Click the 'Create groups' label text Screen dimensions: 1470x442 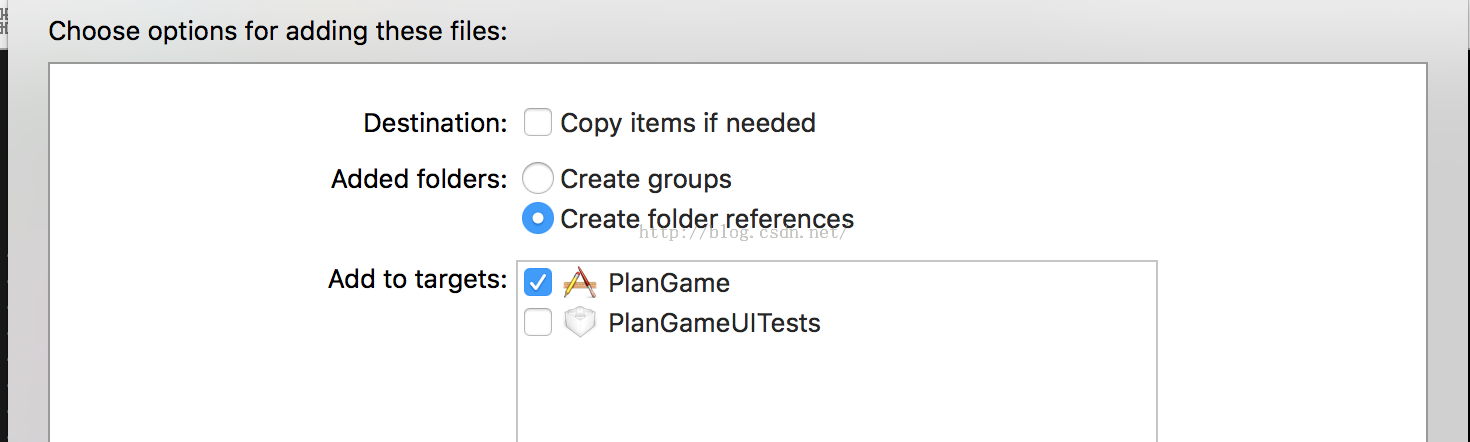[x=646, y=179]
